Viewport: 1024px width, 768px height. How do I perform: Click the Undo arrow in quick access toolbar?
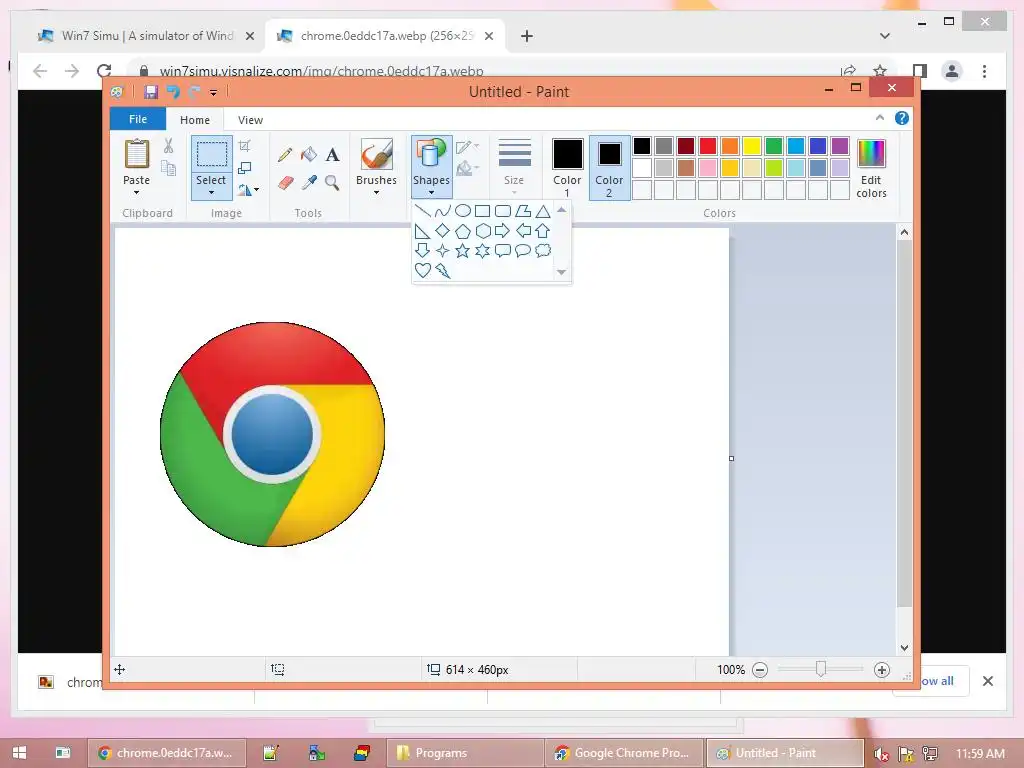pos(173,92)
